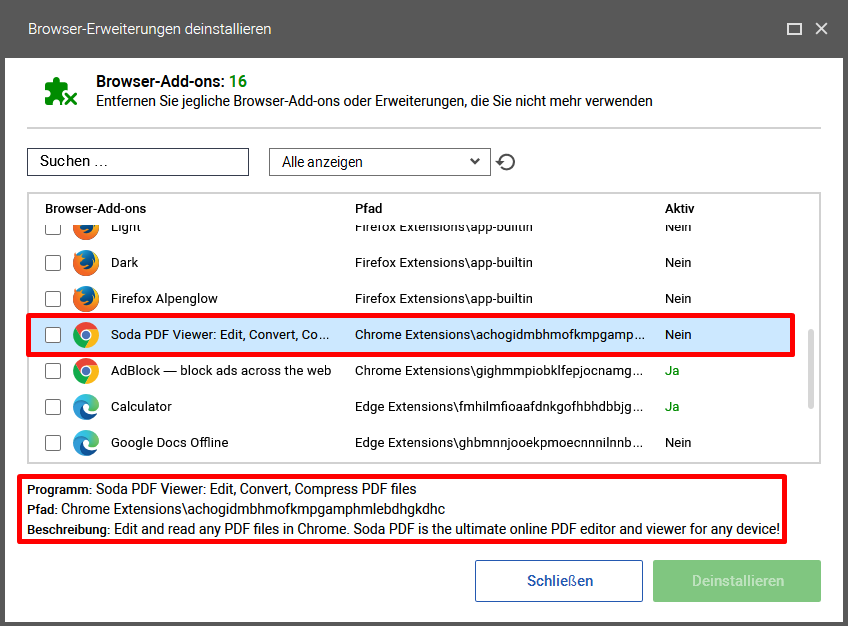Maximize the Browser-Erweiterungen dialog window
This screenshot has height=626, width=848.
(x=794, y=29)
